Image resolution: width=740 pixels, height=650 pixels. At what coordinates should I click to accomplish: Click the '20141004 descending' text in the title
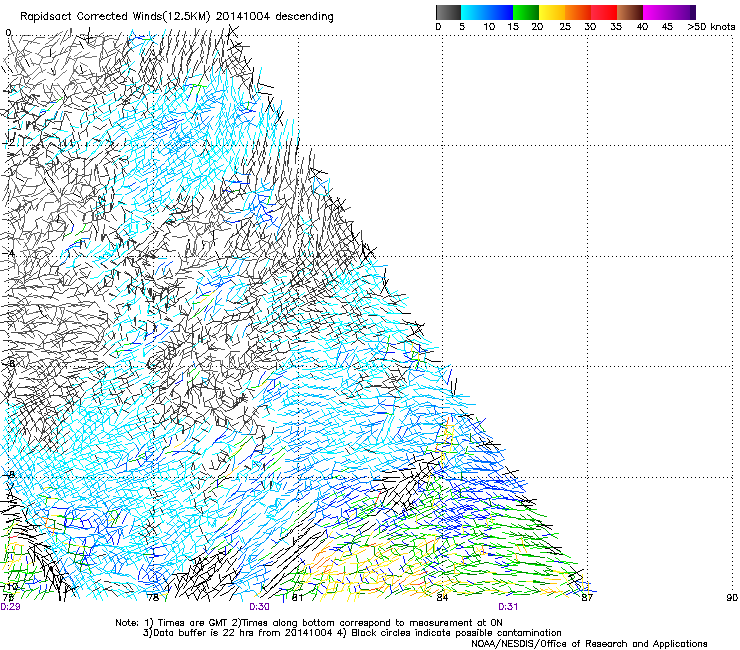point(275,17)
